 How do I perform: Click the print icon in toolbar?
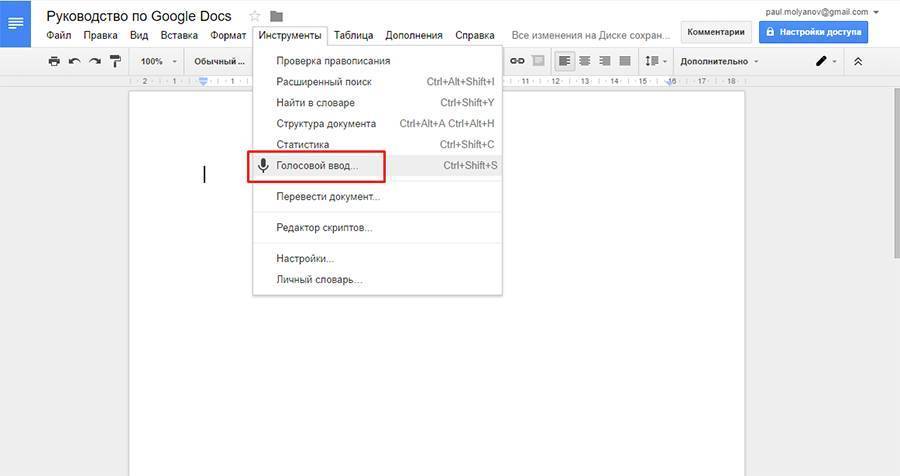pos(54,61)
